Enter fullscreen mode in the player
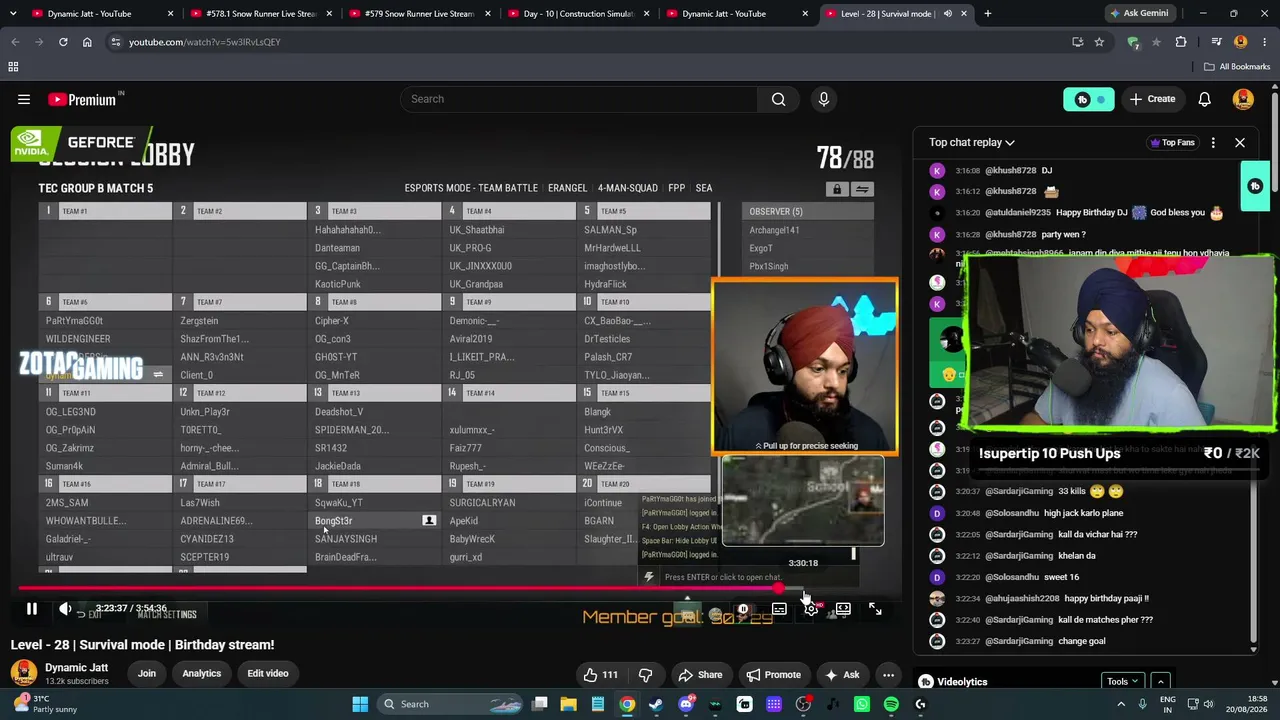 875,608
